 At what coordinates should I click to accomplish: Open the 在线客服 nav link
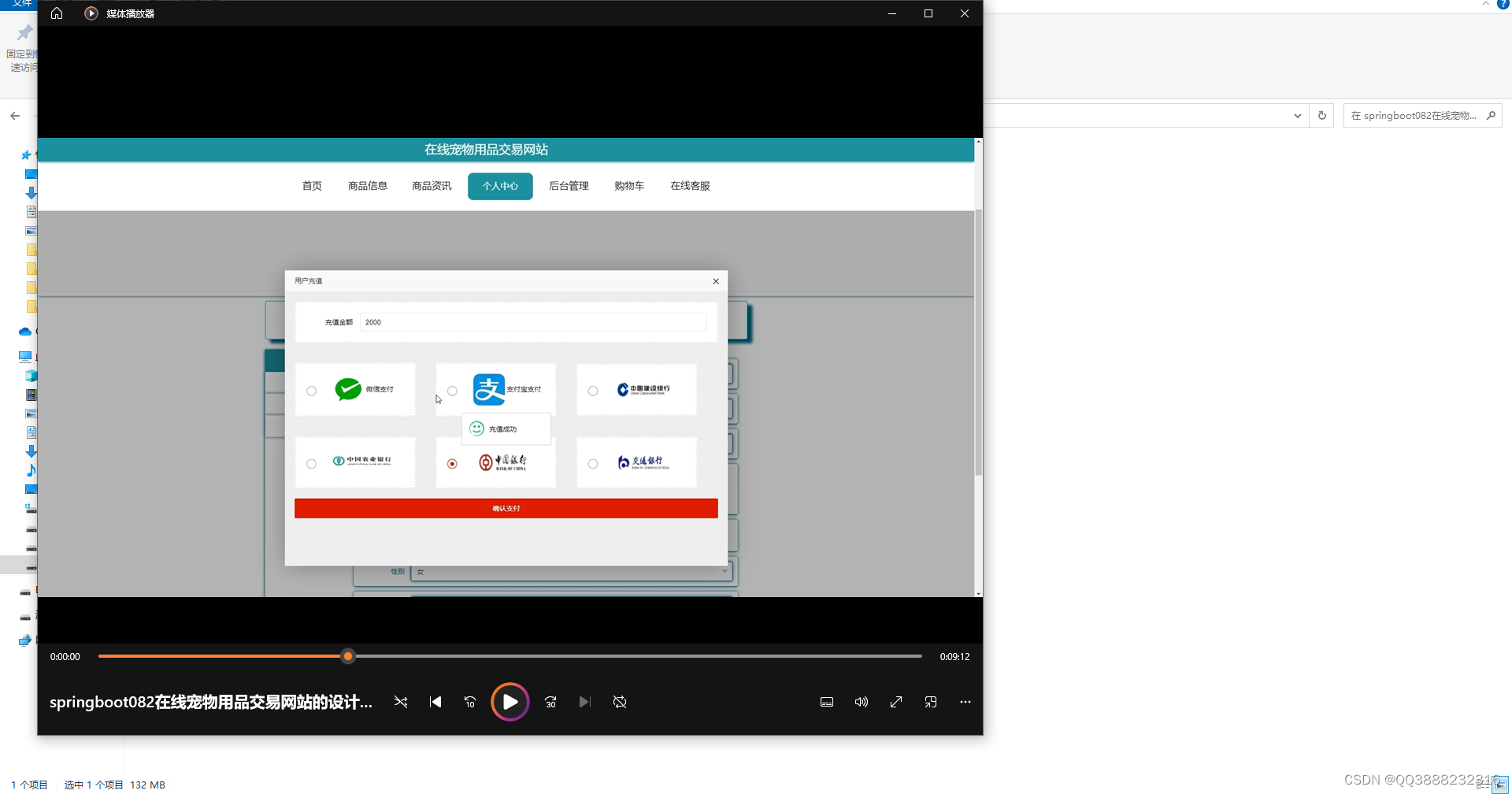690,186
